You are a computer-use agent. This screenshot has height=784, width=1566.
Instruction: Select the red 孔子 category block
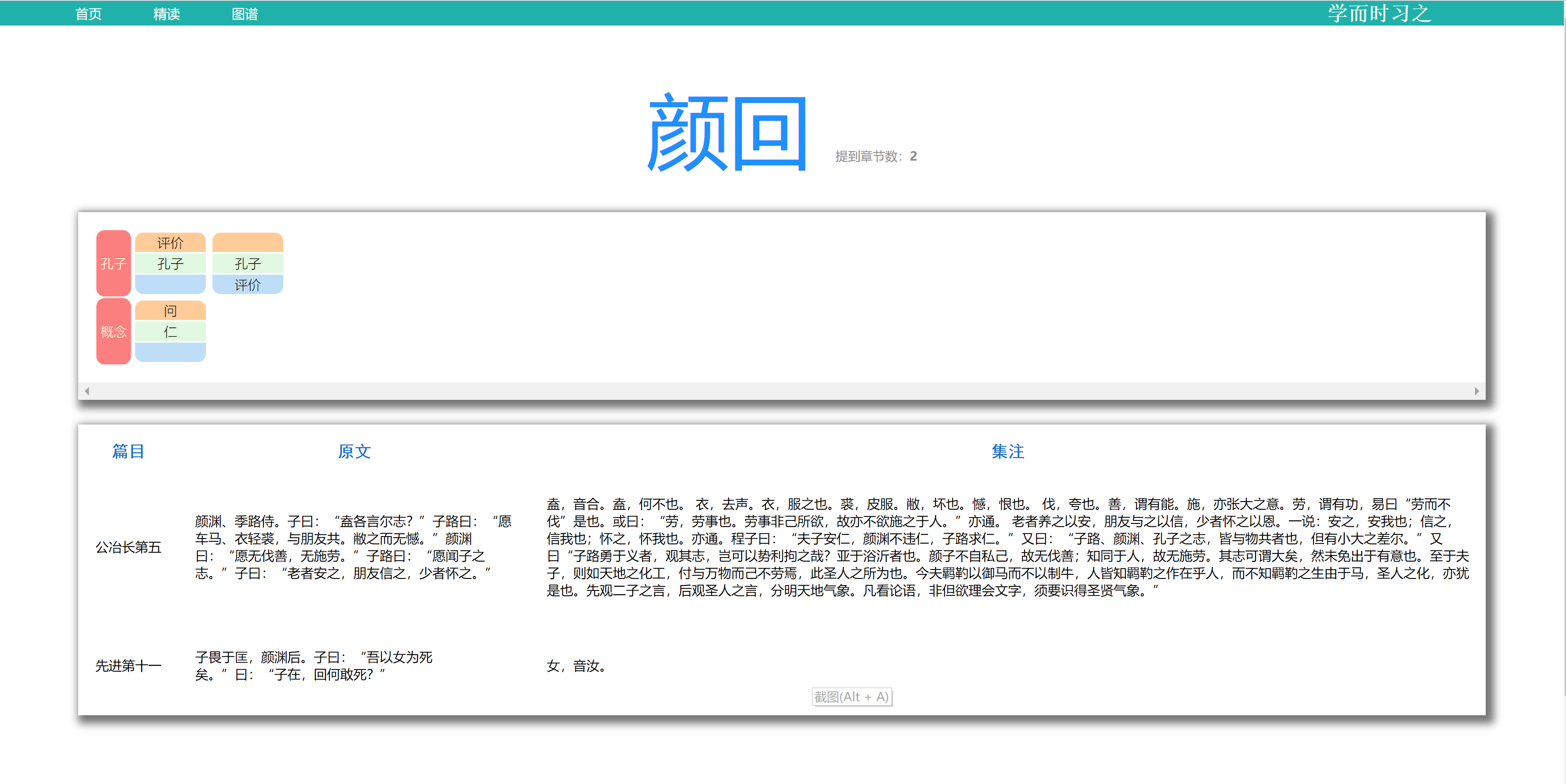[113, 263]
